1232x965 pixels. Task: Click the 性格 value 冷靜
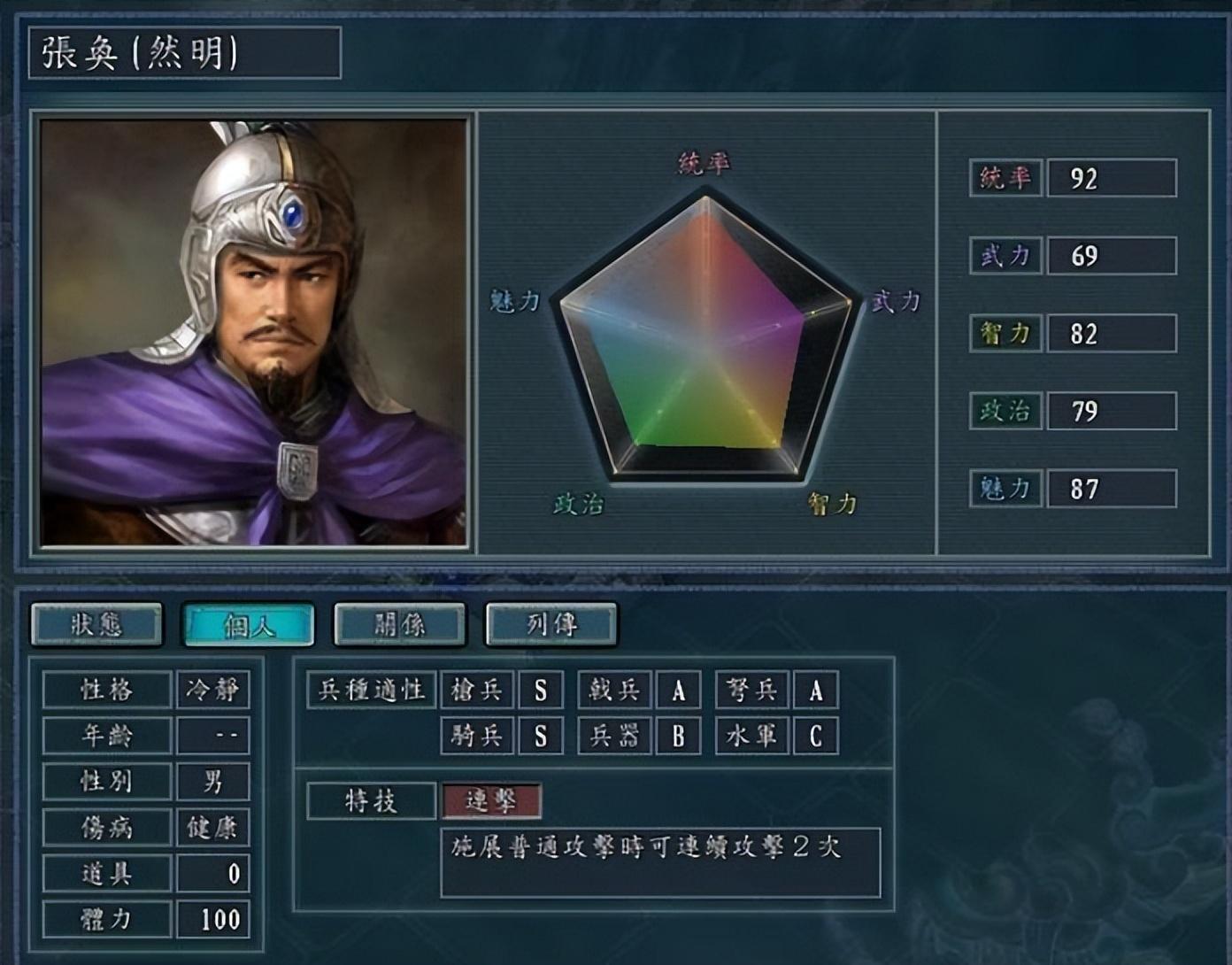pyautogui.click(x=212, y=690)
